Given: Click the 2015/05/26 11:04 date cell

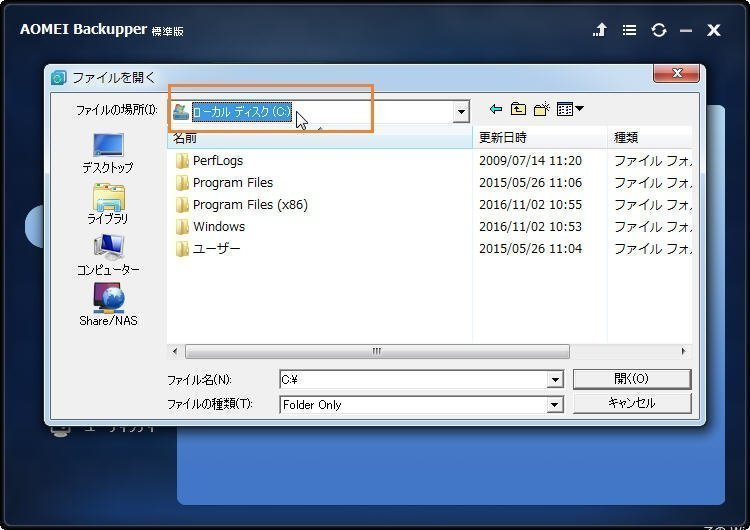Looking at the screenshot, I should pyautogui.click(x=530, y=249).
